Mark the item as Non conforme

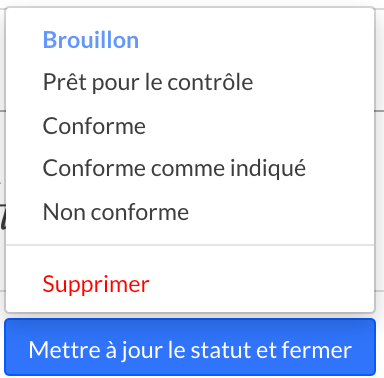[190, 212]
